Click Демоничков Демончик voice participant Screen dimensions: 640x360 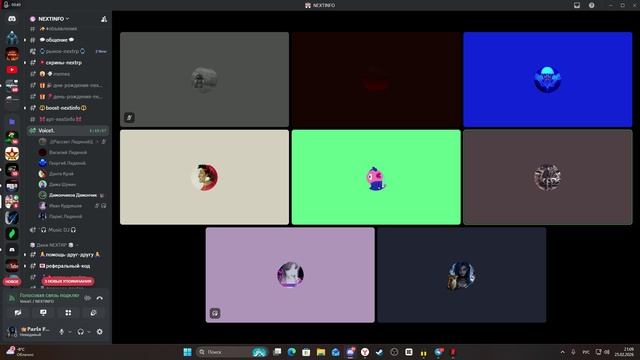click(x=72, y=195)
